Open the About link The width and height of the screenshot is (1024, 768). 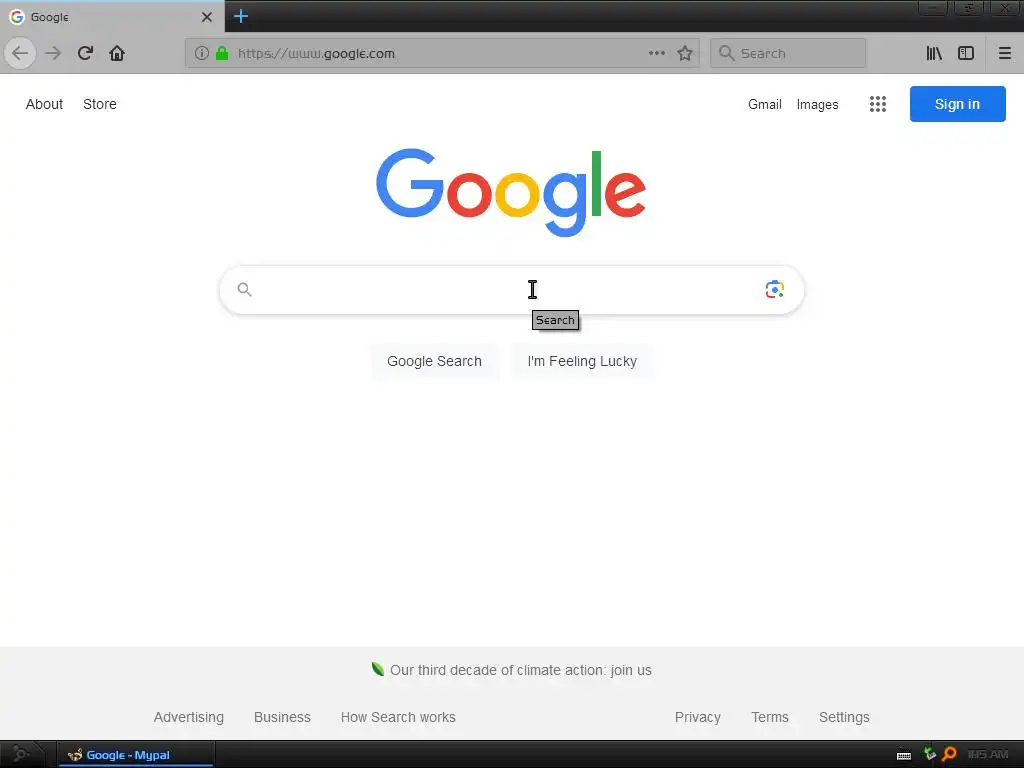pyautogui.click(x=44, y=104)
